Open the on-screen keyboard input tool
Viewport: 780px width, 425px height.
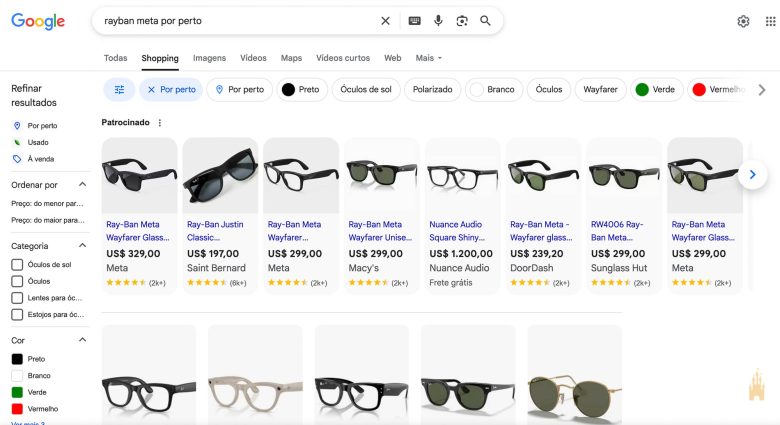tap(414, 21)
